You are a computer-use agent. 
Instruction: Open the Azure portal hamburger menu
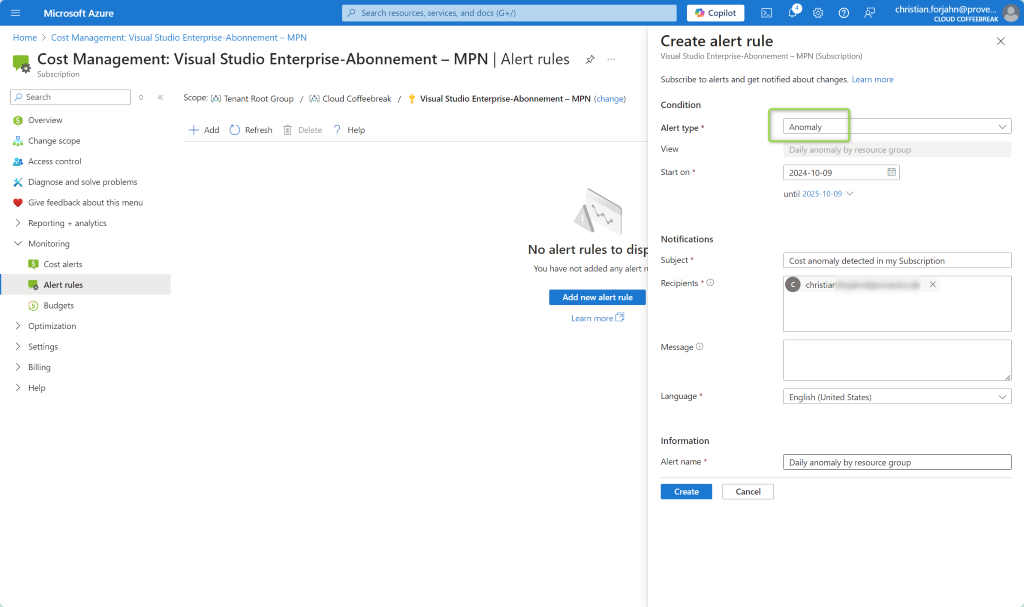tap(15, 13)
